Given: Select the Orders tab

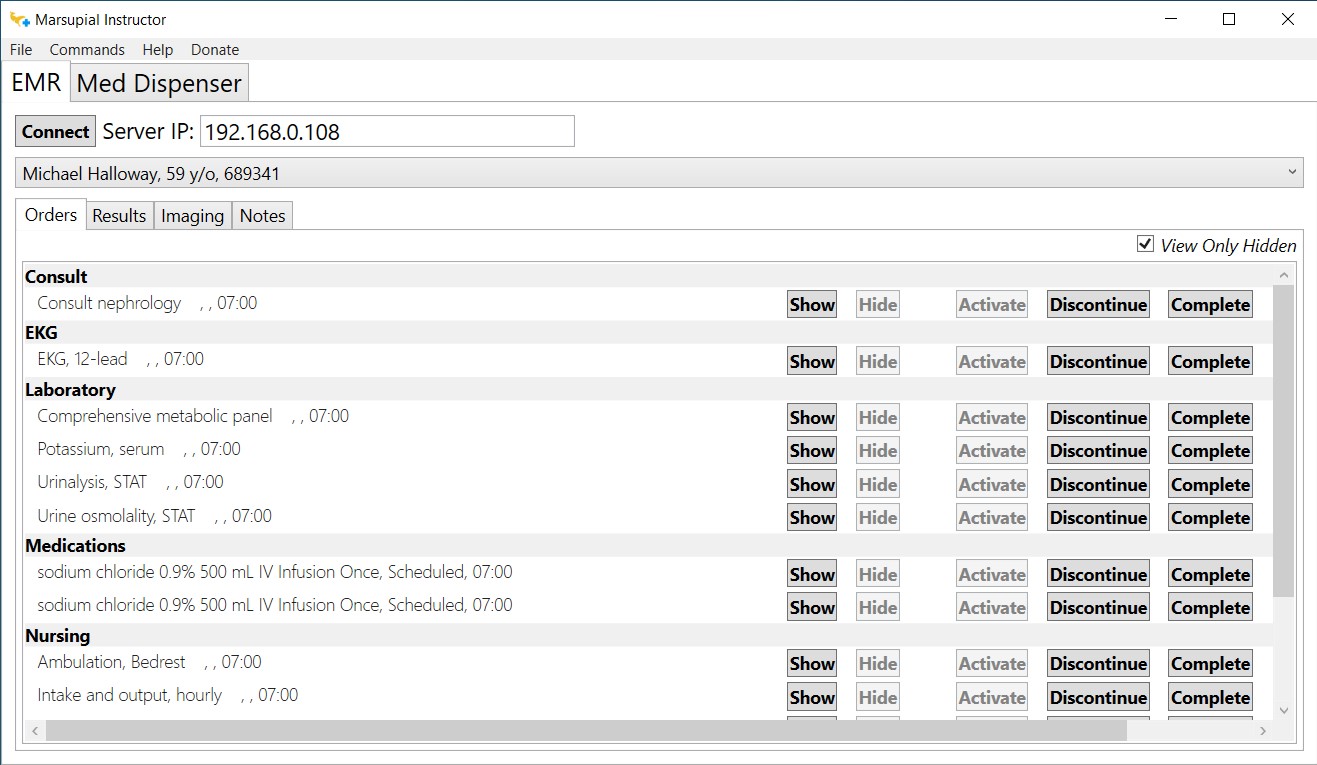Looking at the screenshot, I should click(51, 214).
